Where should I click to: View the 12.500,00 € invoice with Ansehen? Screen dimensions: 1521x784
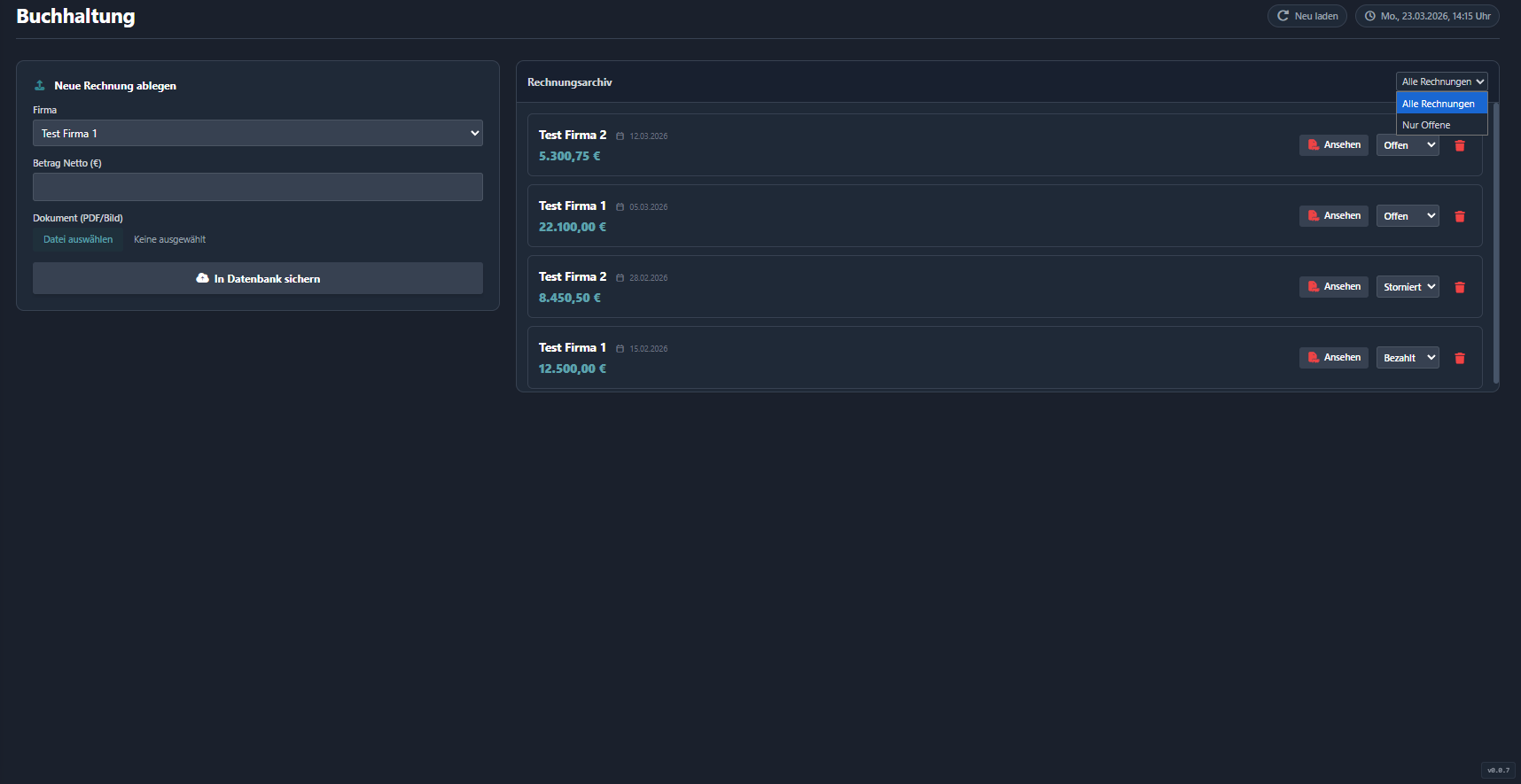[x=1333, y=358]
